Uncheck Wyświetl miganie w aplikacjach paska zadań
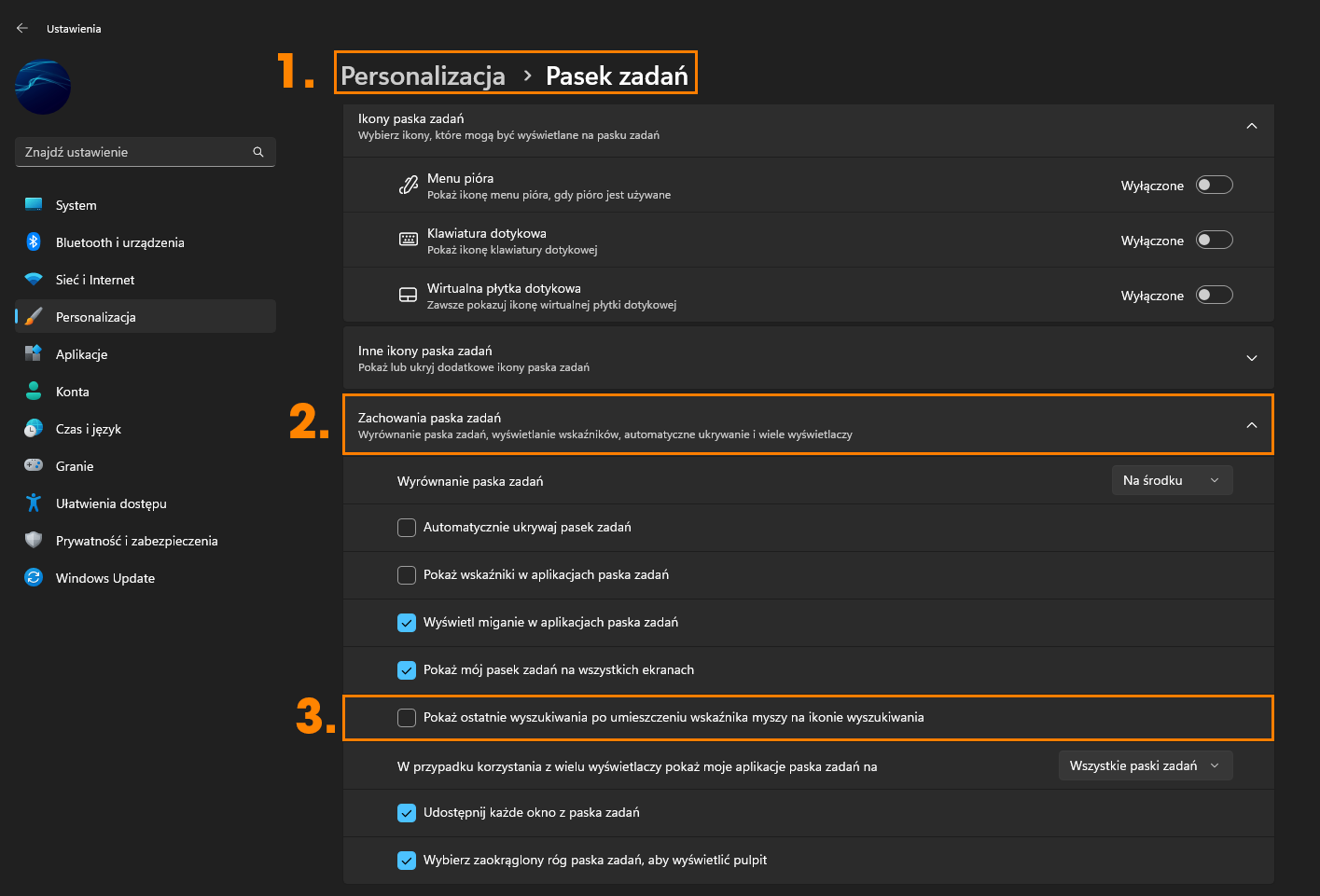 click(407, 623)
